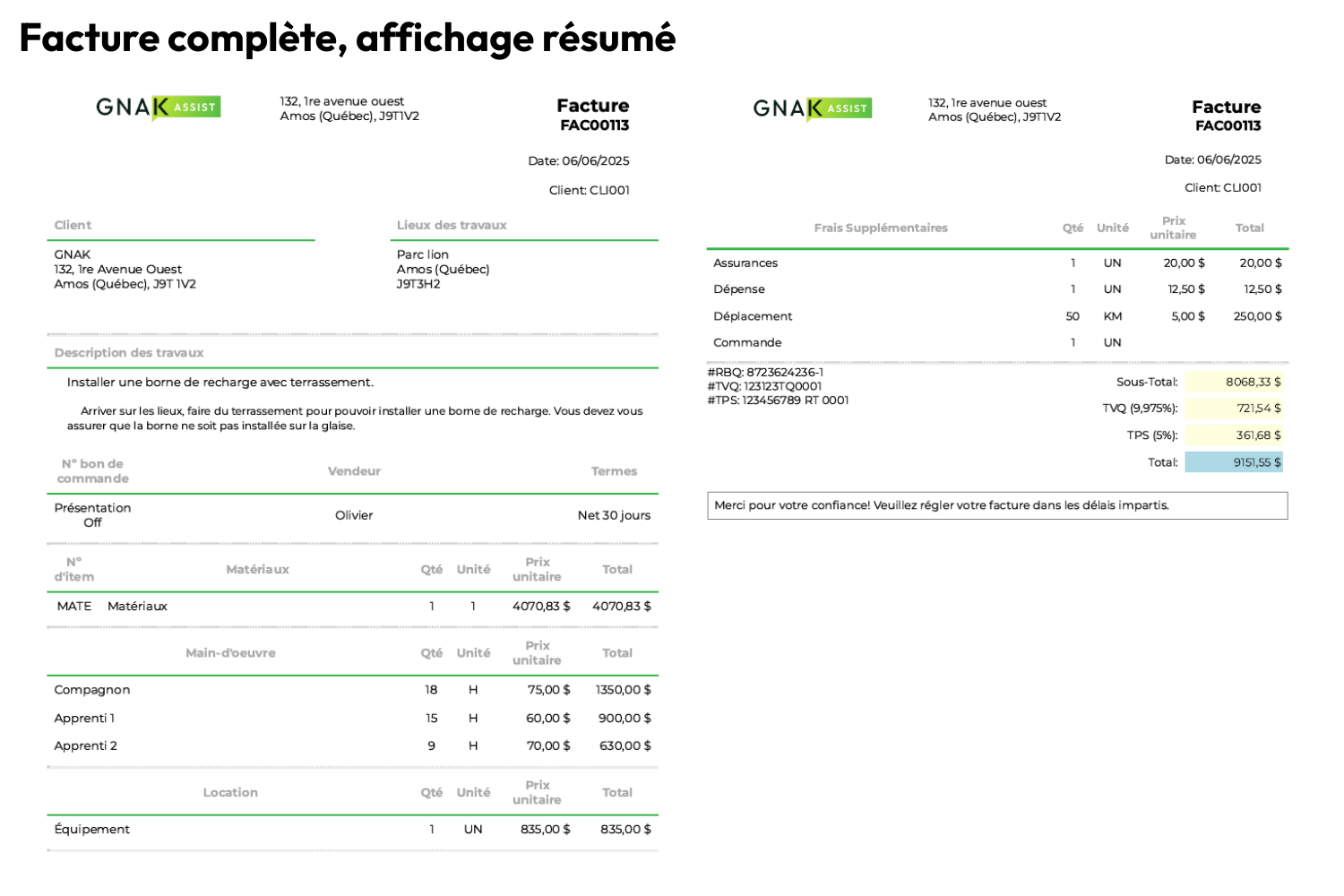Click the "Location" table header
The height and width of the screenshot is (896, 1344).
click(230, 793)
